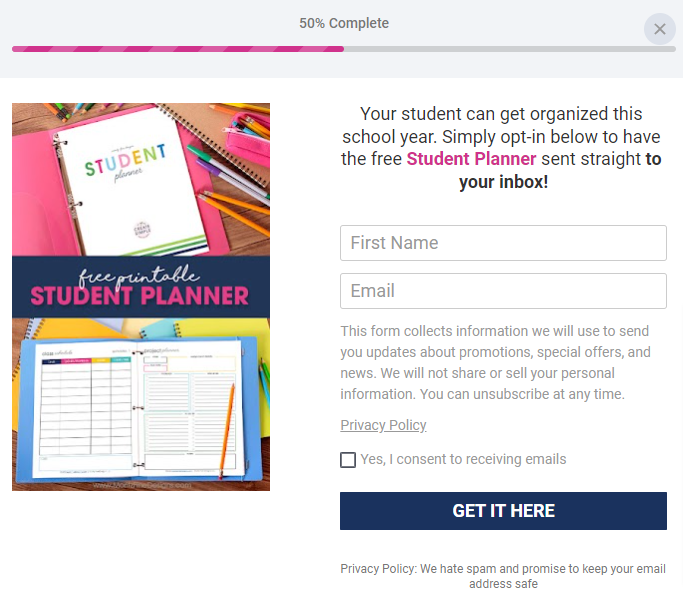Focus the Email input field
Viewport: 683px width, 604px height.
click(503, 291)
